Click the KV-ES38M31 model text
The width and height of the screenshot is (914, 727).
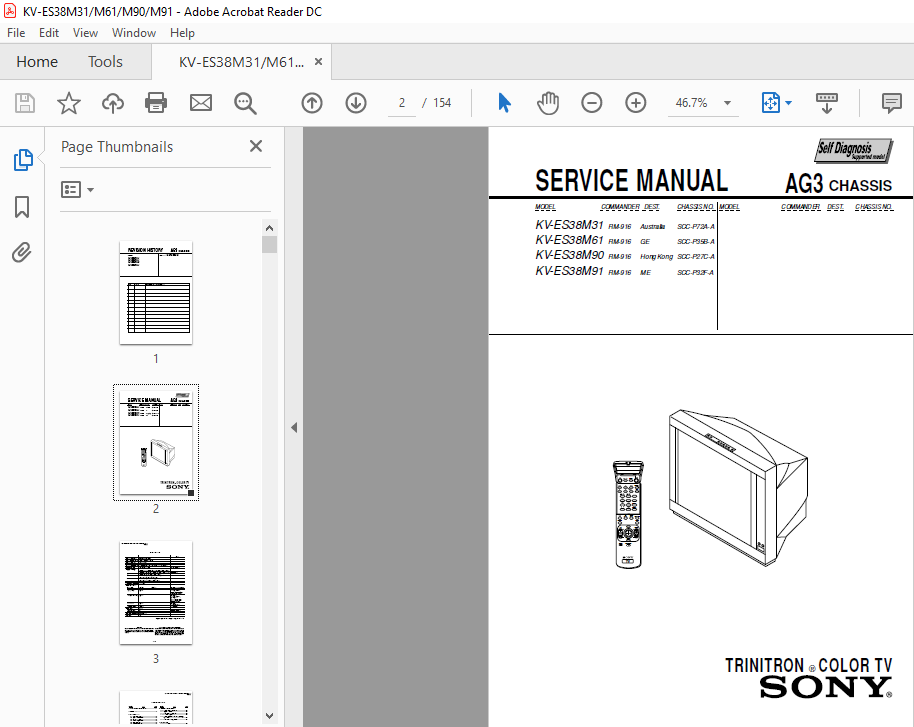pyautogui.click(x=569, y=225)
